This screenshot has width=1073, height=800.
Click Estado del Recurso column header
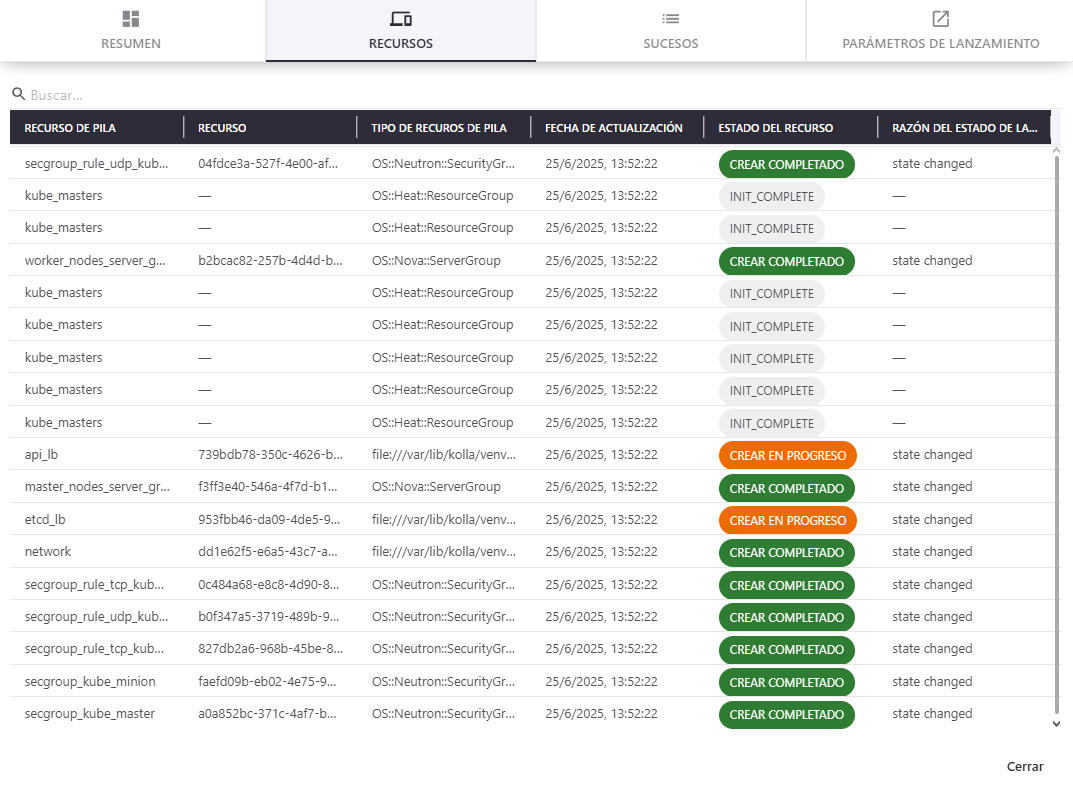click(775, 128)
